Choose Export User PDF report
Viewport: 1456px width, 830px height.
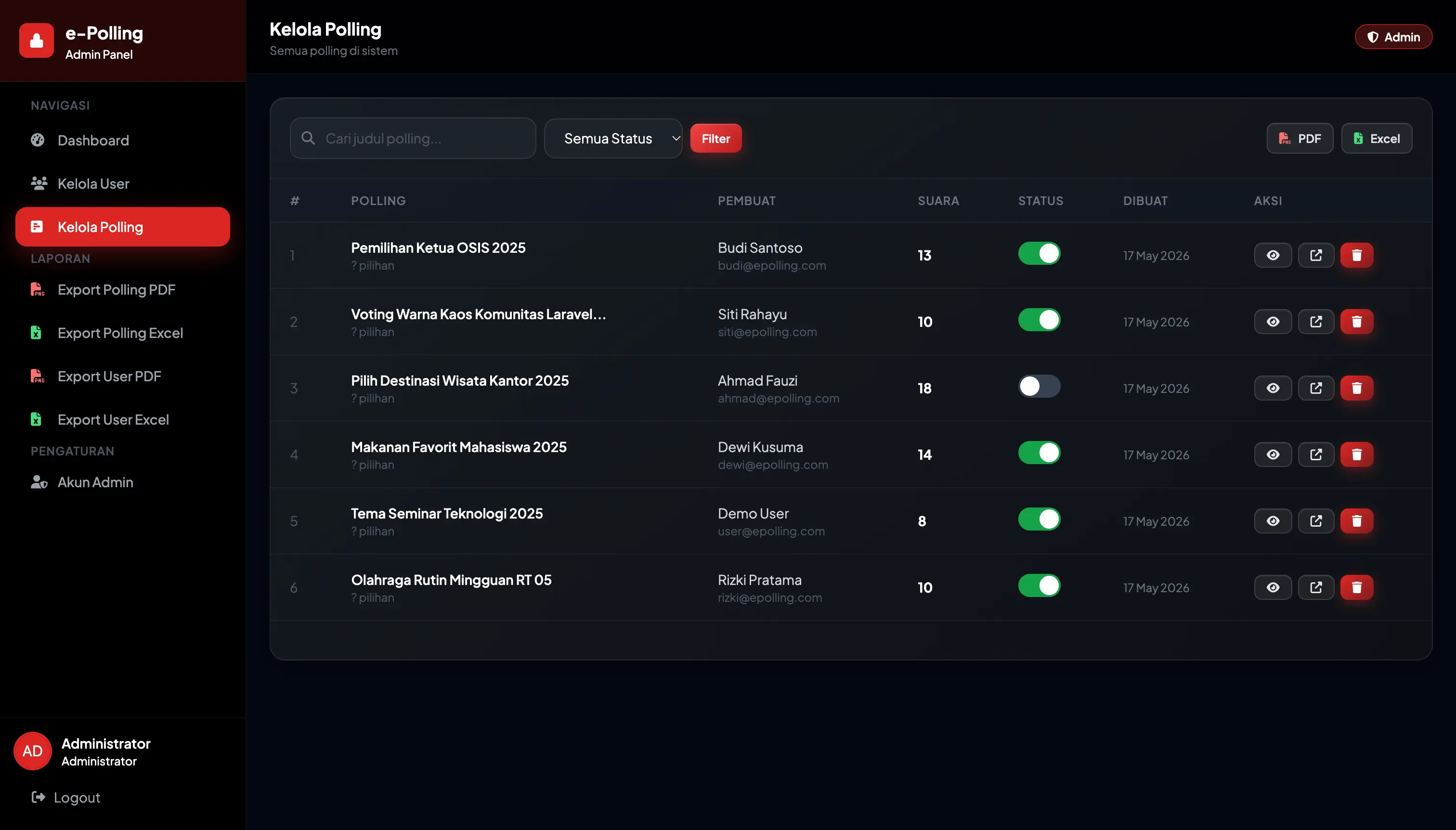click(123, 376)
